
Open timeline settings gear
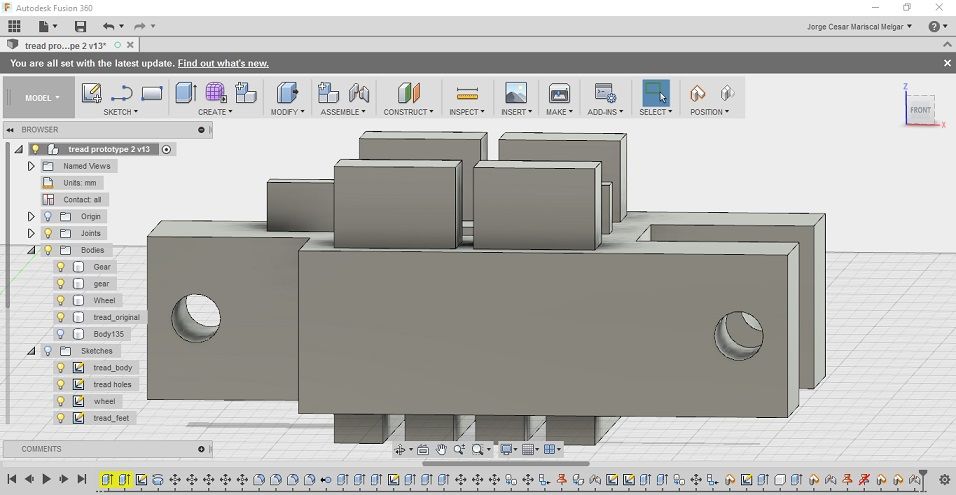945,479
